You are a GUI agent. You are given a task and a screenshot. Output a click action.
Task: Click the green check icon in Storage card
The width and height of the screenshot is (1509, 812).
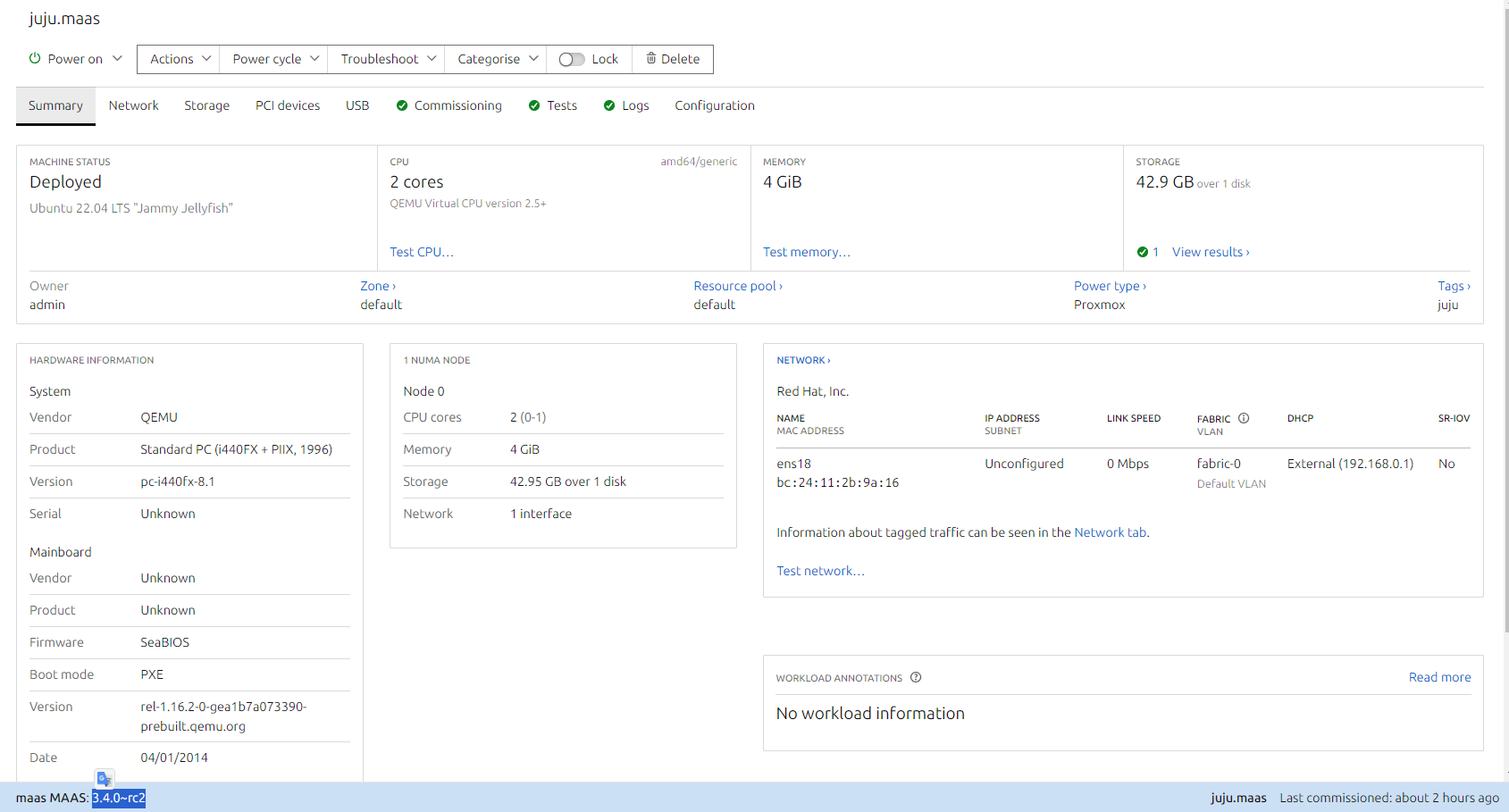(1143, 252)
